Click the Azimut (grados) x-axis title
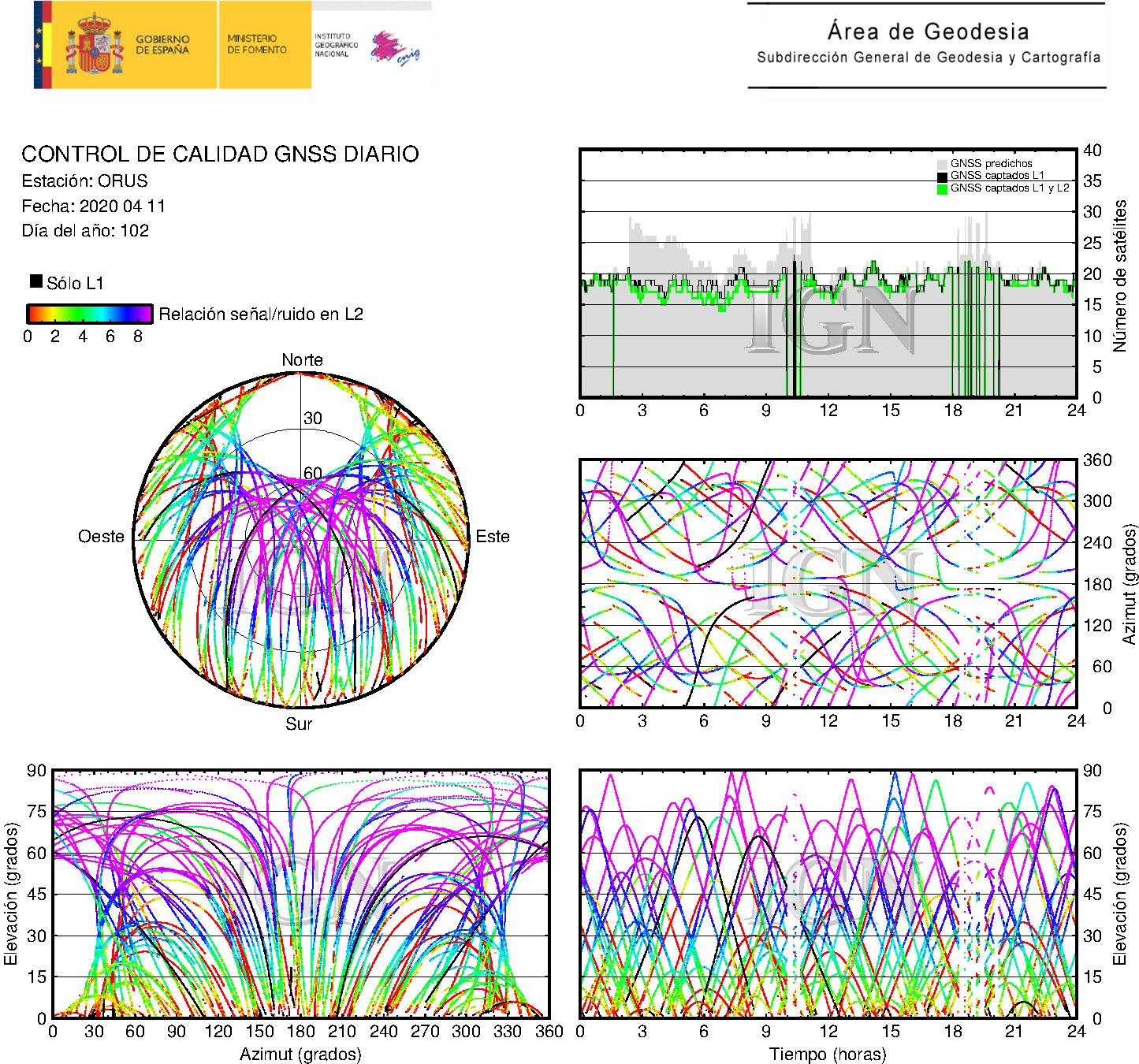 click(x=300, y=1054)
